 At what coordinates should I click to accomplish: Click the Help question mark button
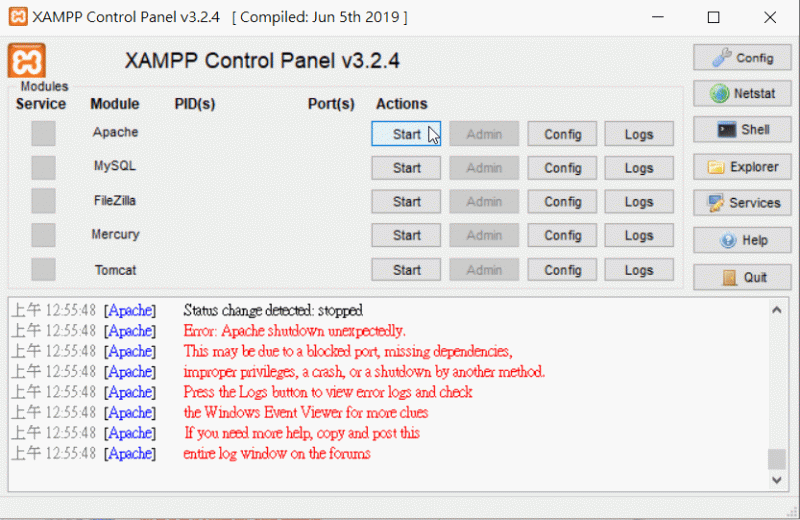coord(742,240)
